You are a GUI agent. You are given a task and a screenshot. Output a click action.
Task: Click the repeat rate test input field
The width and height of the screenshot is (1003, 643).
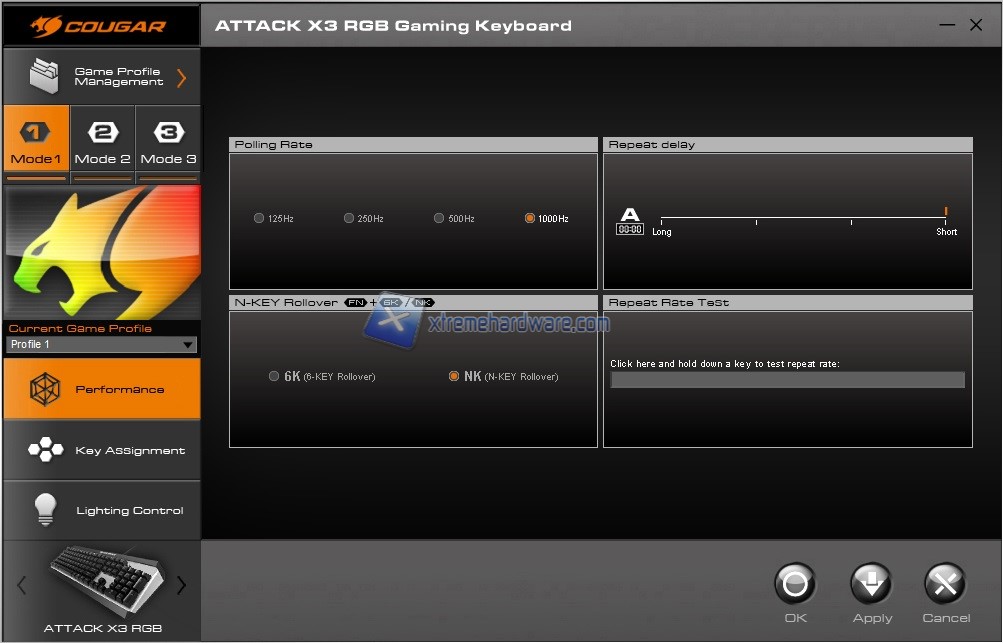tap(787, 380)
